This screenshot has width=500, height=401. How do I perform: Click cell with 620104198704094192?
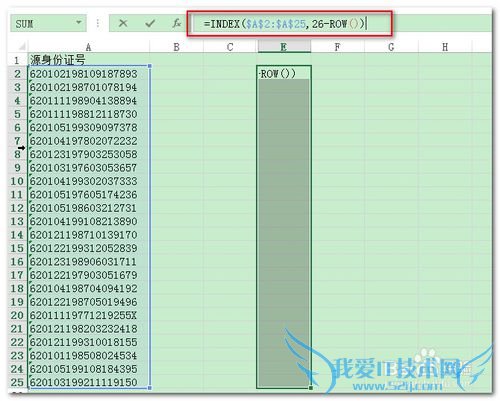pos(89,288)
